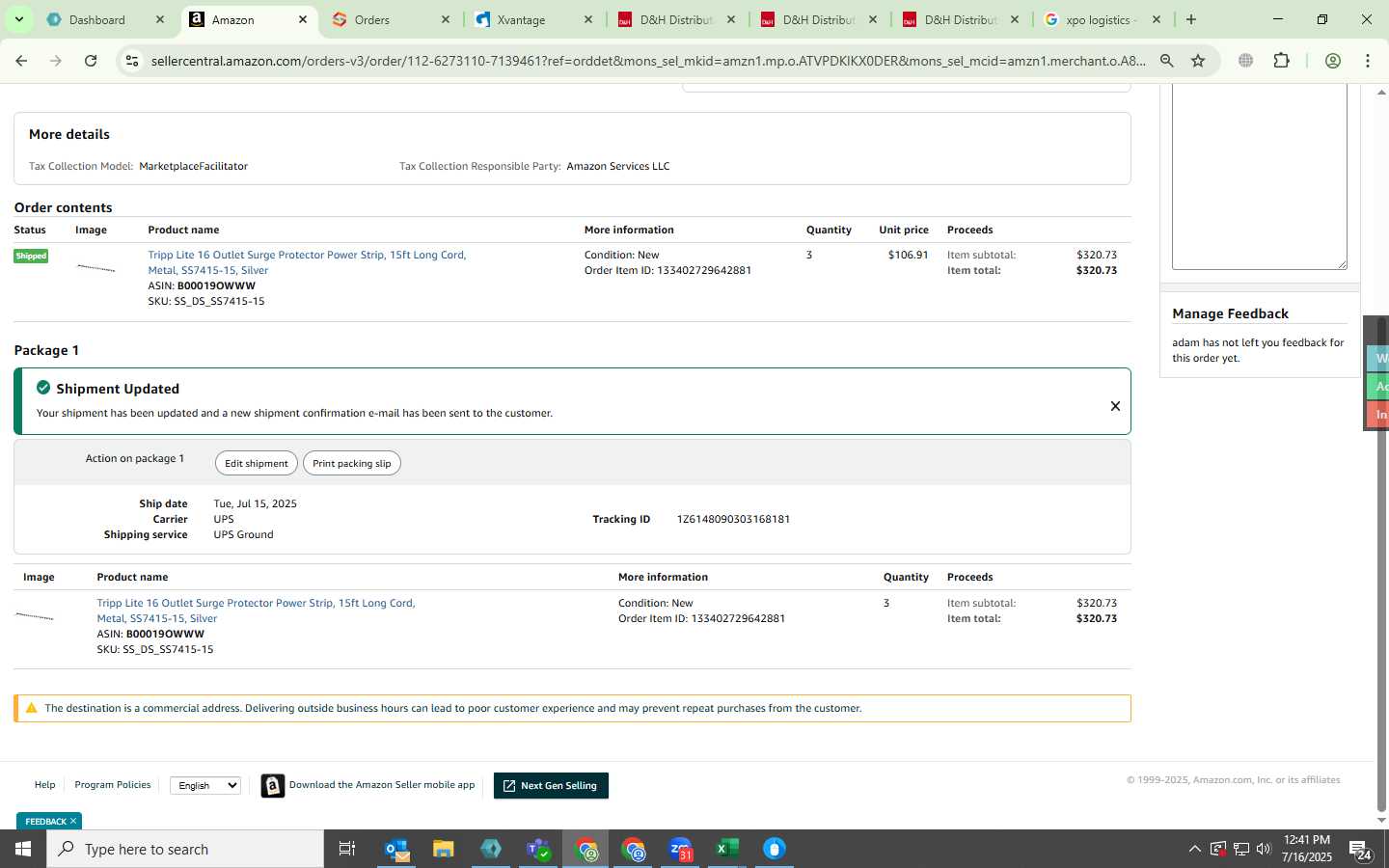Open Excel from the taskbar
The image size is (1389, 868).
coord(727,849)
